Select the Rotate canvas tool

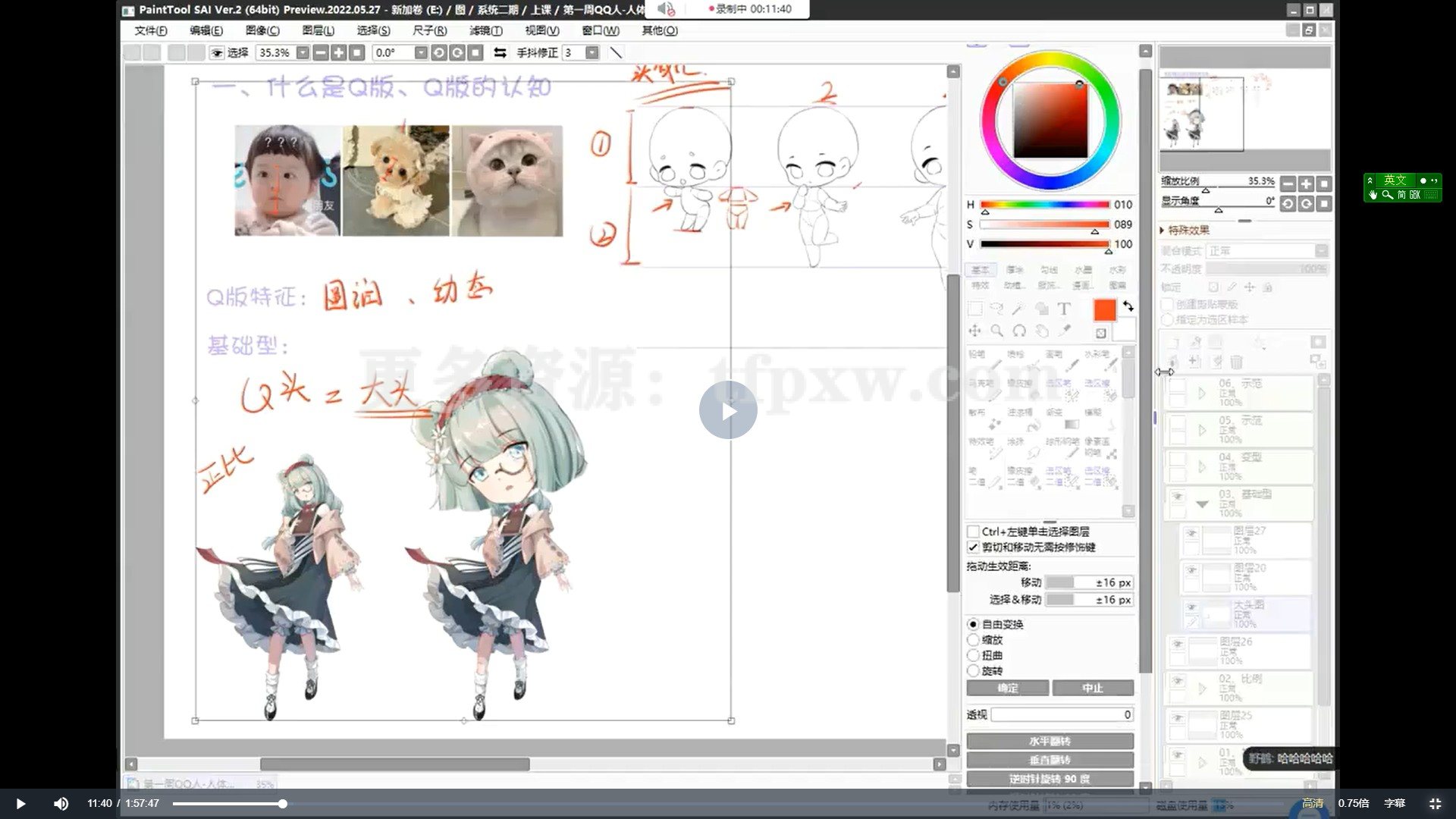pyautogui.click(x=1018, y=331)
